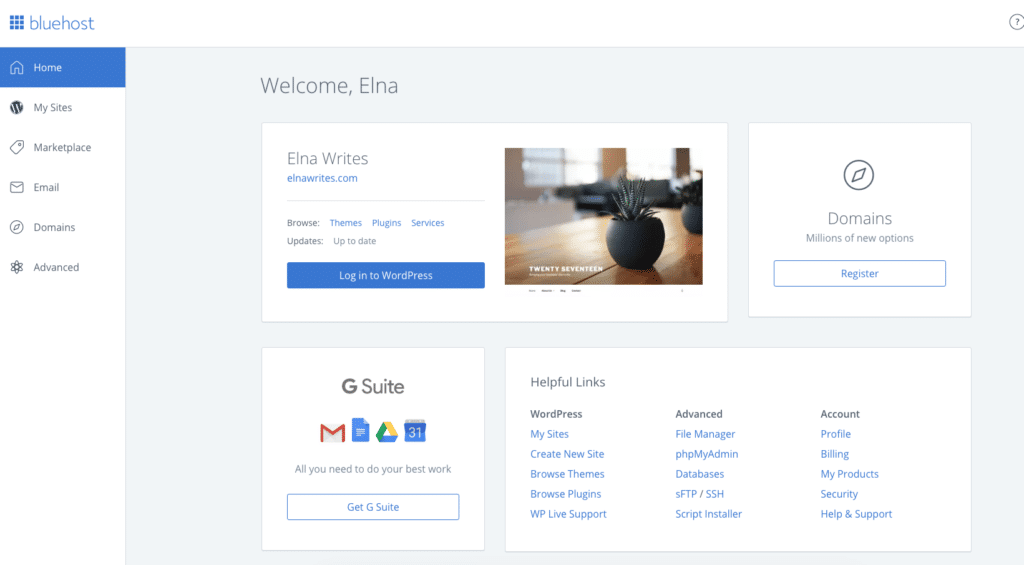This screenshot has width=1024, height=565.
Task: Open the My Products link
Action: pos(850,474)
